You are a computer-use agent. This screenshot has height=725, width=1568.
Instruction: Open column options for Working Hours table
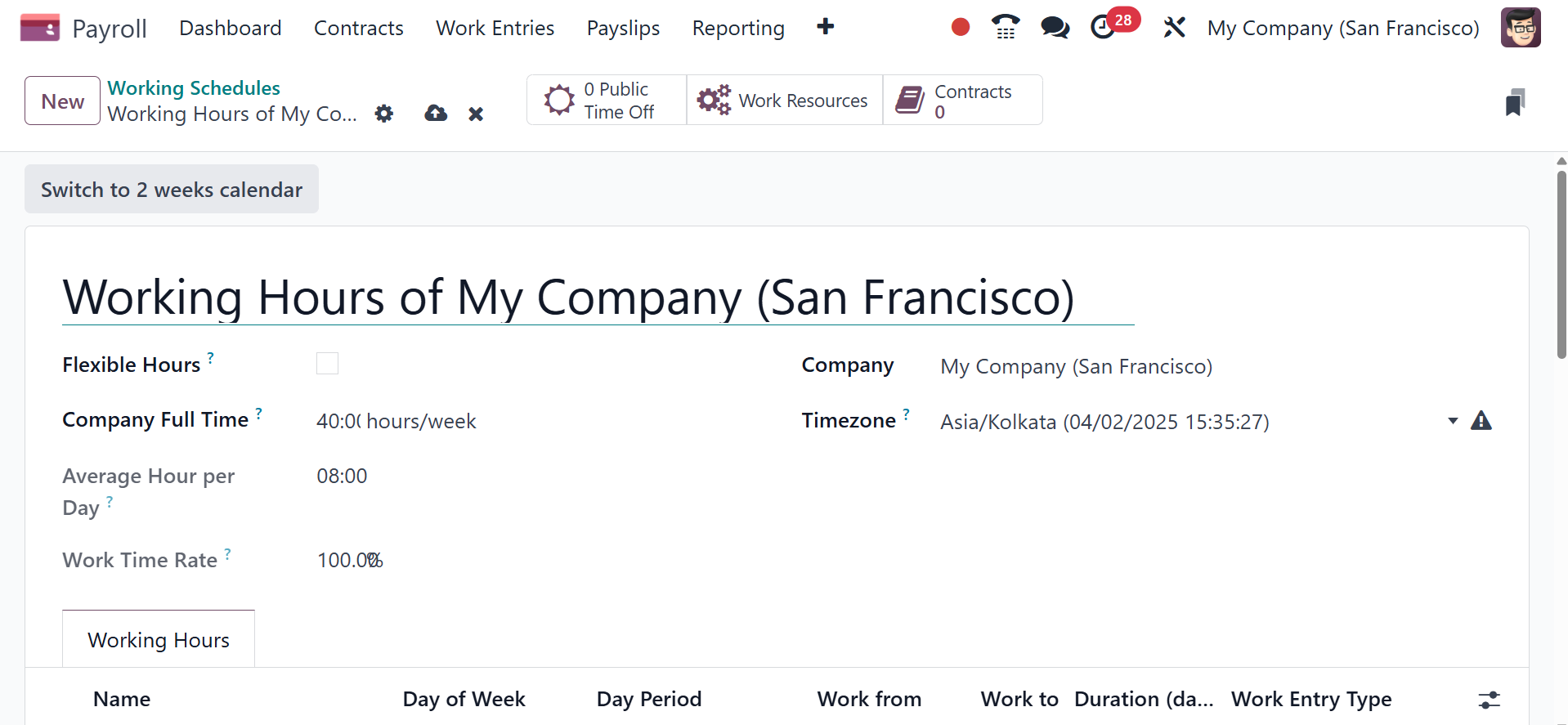pyautogui.click(x=1490, y=700)
